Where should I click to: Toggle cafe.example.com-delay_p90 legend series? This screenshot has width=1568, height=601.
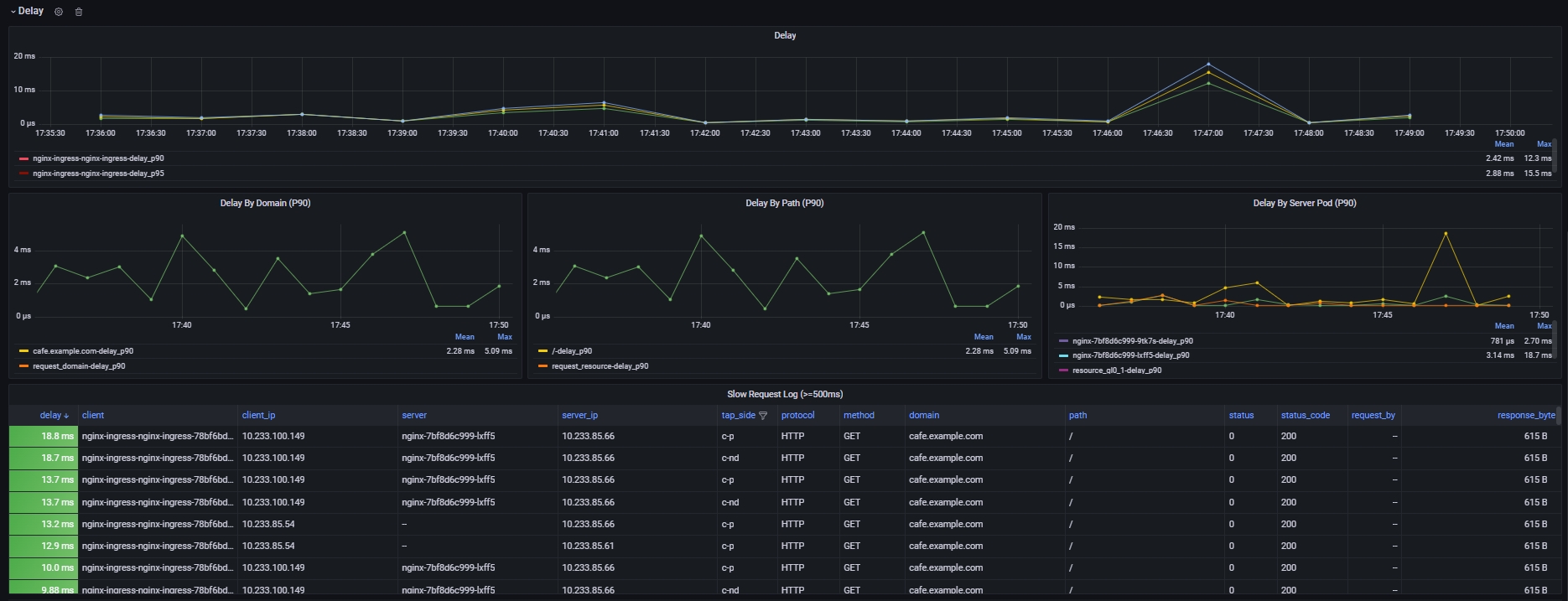coord(82,351)
